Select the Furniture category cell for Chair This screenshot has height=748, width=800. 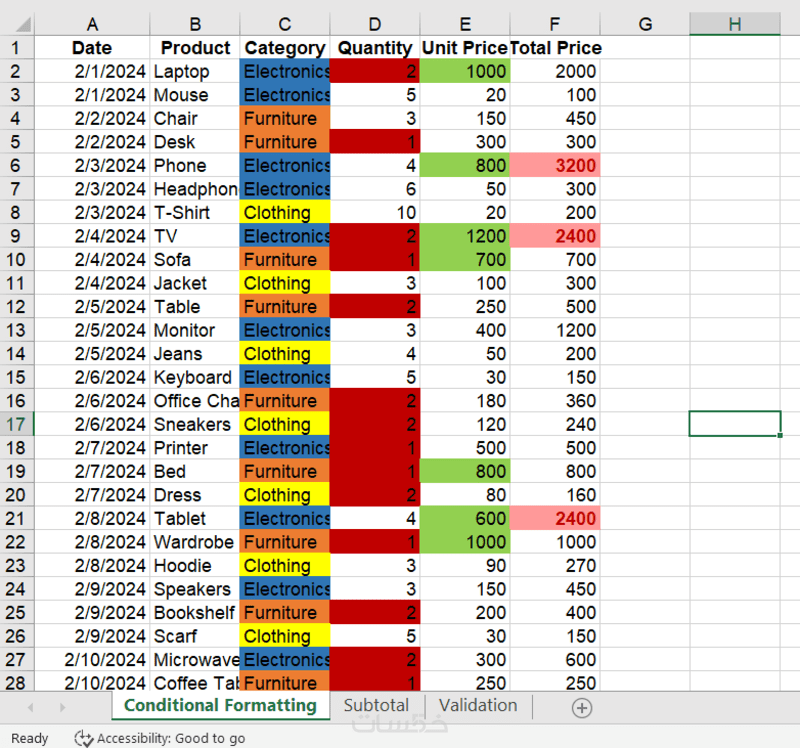coord(285,118)
